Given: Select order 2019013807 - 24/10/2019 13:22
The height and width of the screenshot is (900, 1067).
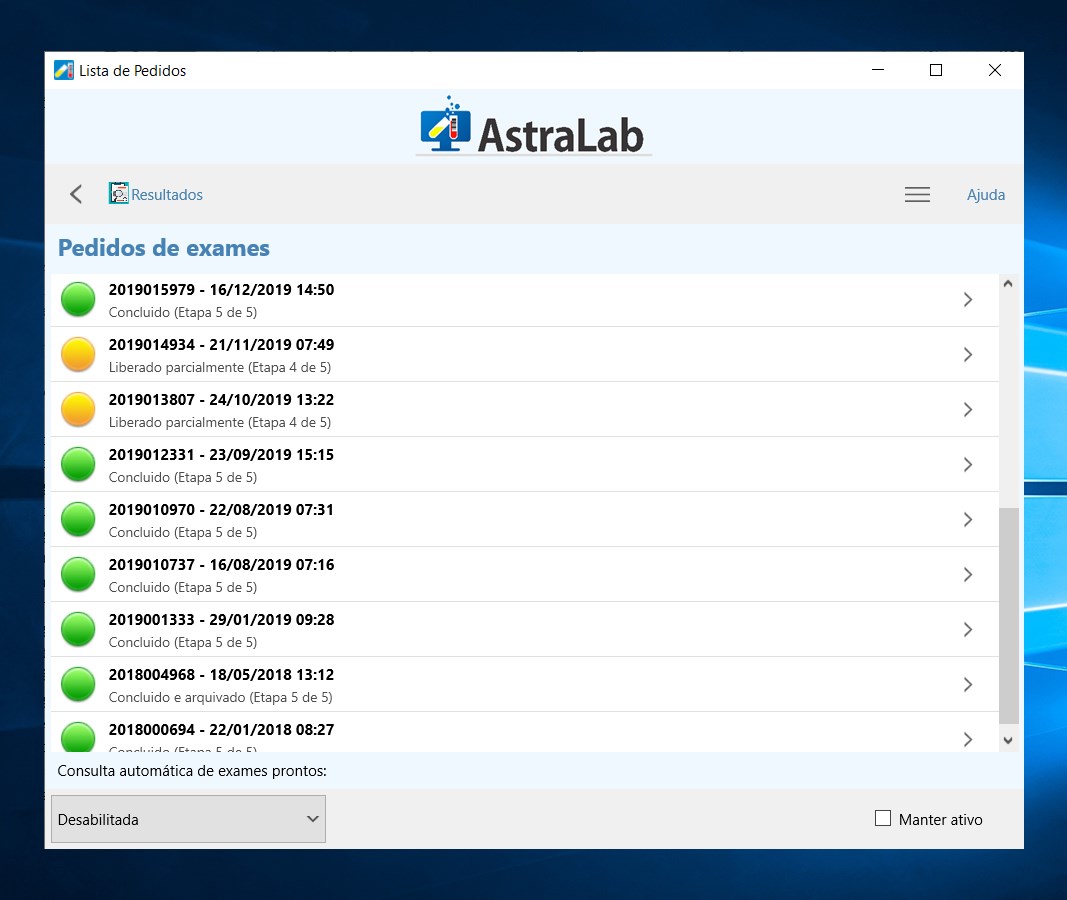Looking at the screenshot, I should [x=525, y=410].
